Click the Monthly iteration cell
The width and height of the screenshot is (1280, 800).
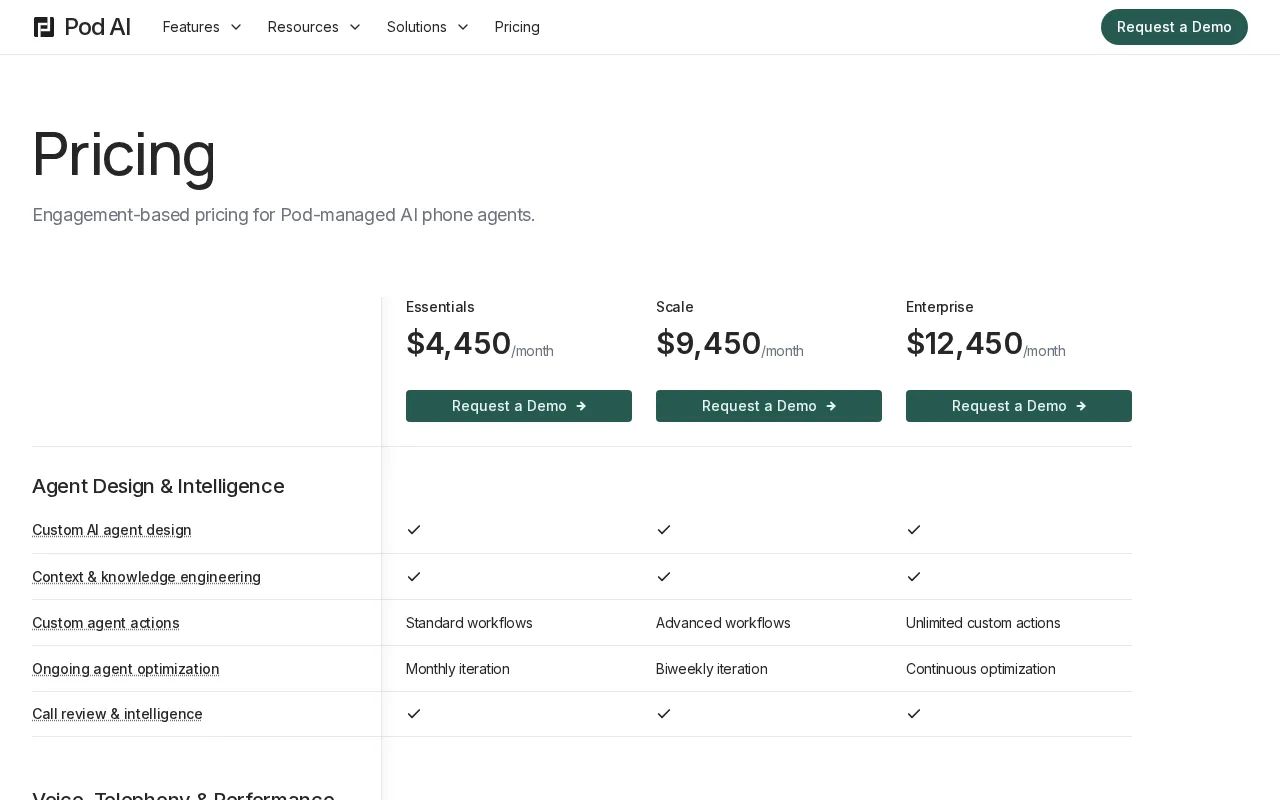coord(458,669)
